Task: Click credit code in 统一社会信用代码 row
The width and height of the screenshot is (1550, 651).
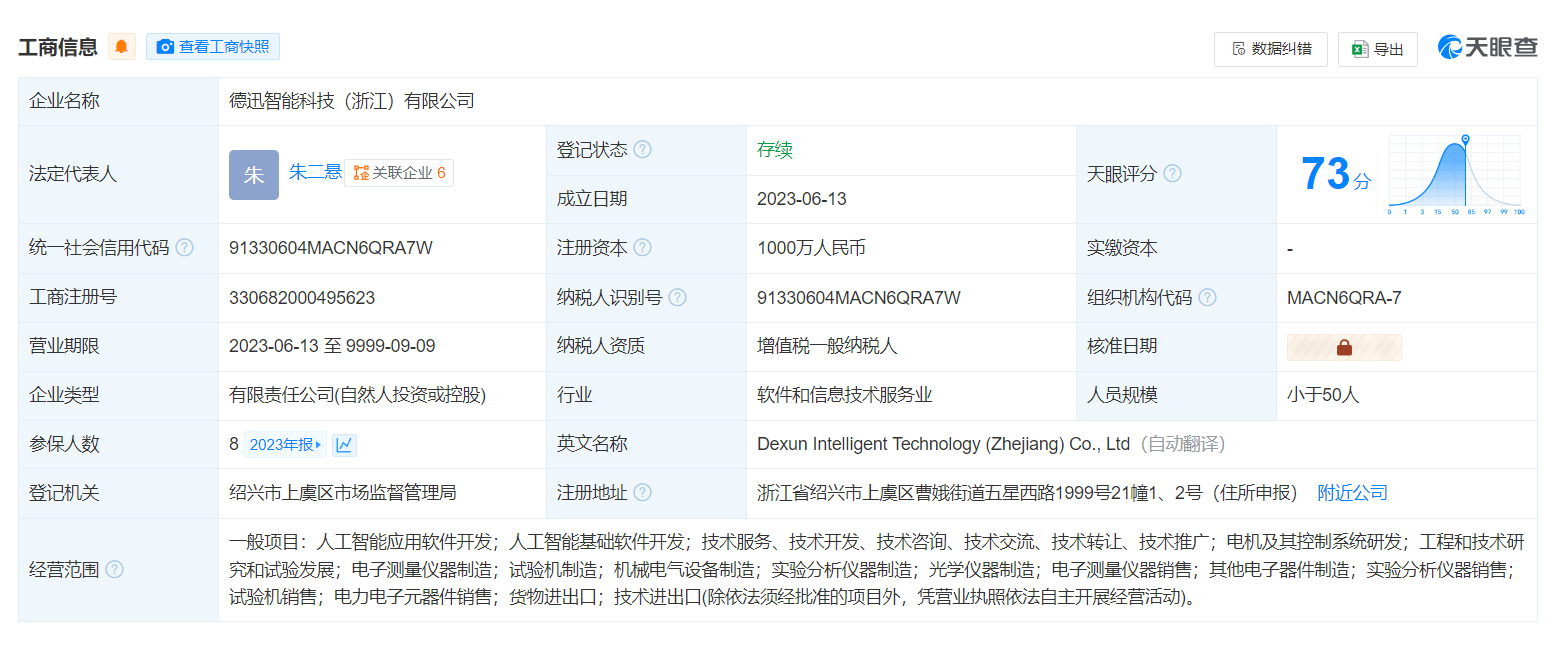Action: pyautogui.click(x=331, y=248)
